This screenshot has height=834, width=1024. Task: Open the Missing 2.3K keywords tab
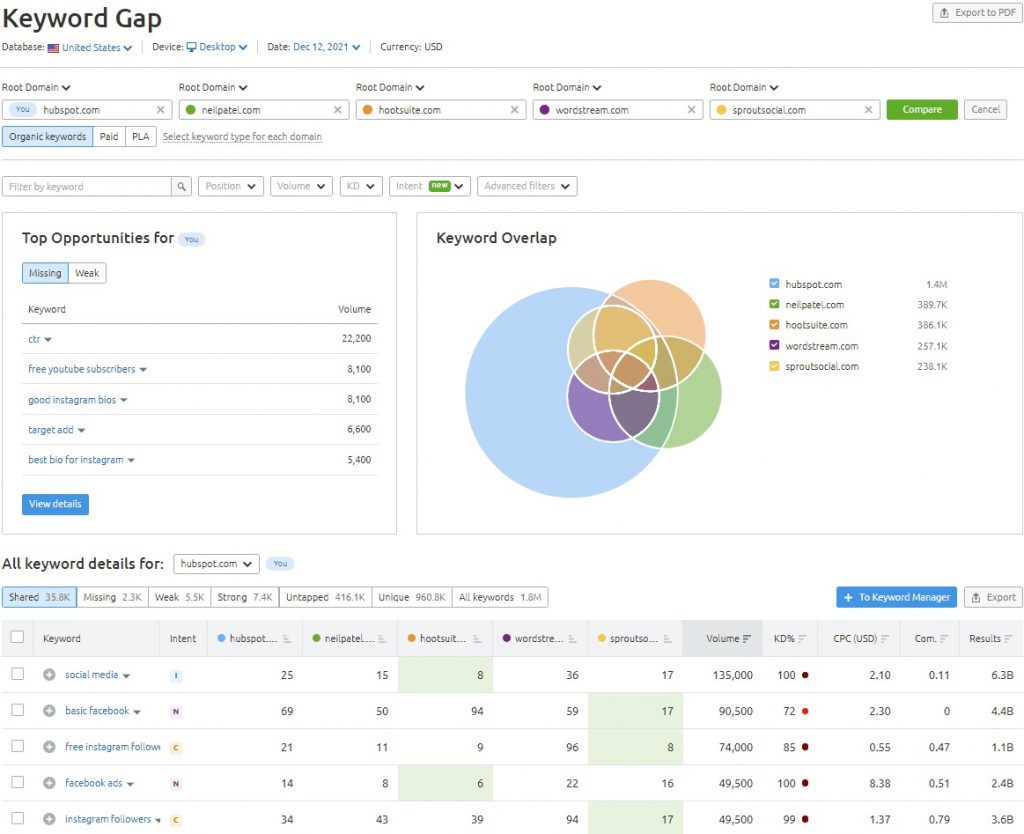(112, 597)
